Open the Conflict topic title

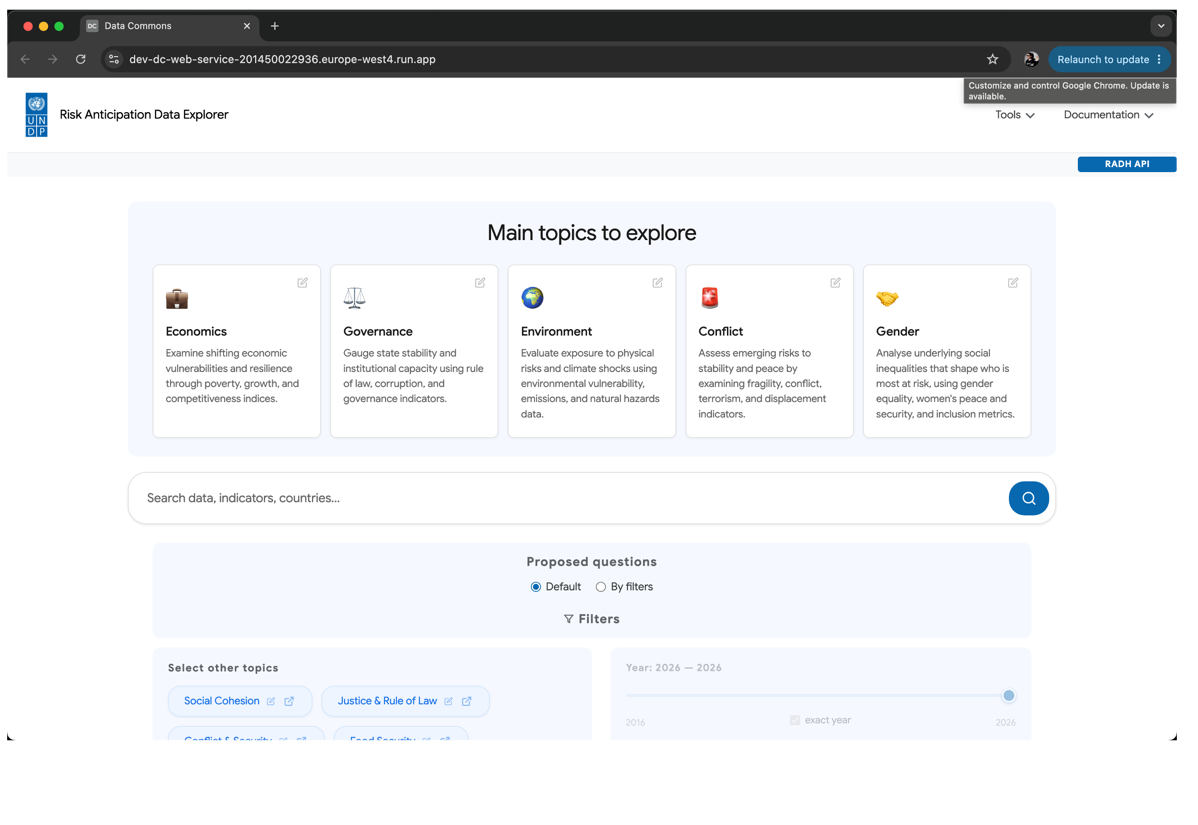click(x=720, y=332)
